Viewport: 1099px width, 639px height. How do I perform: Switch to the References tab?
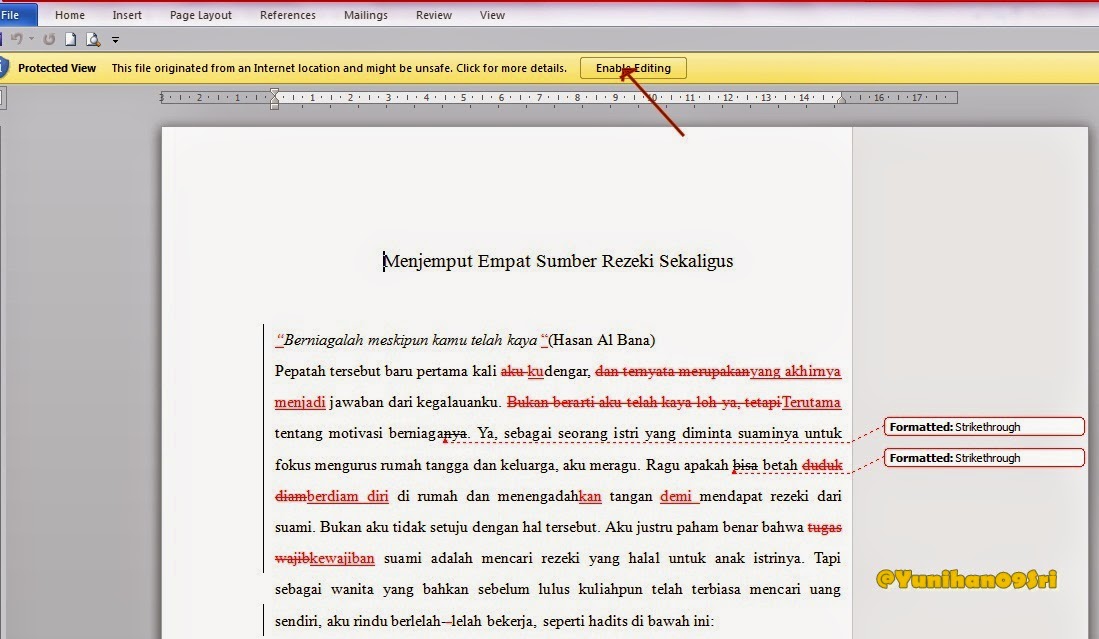pos(287,14)
